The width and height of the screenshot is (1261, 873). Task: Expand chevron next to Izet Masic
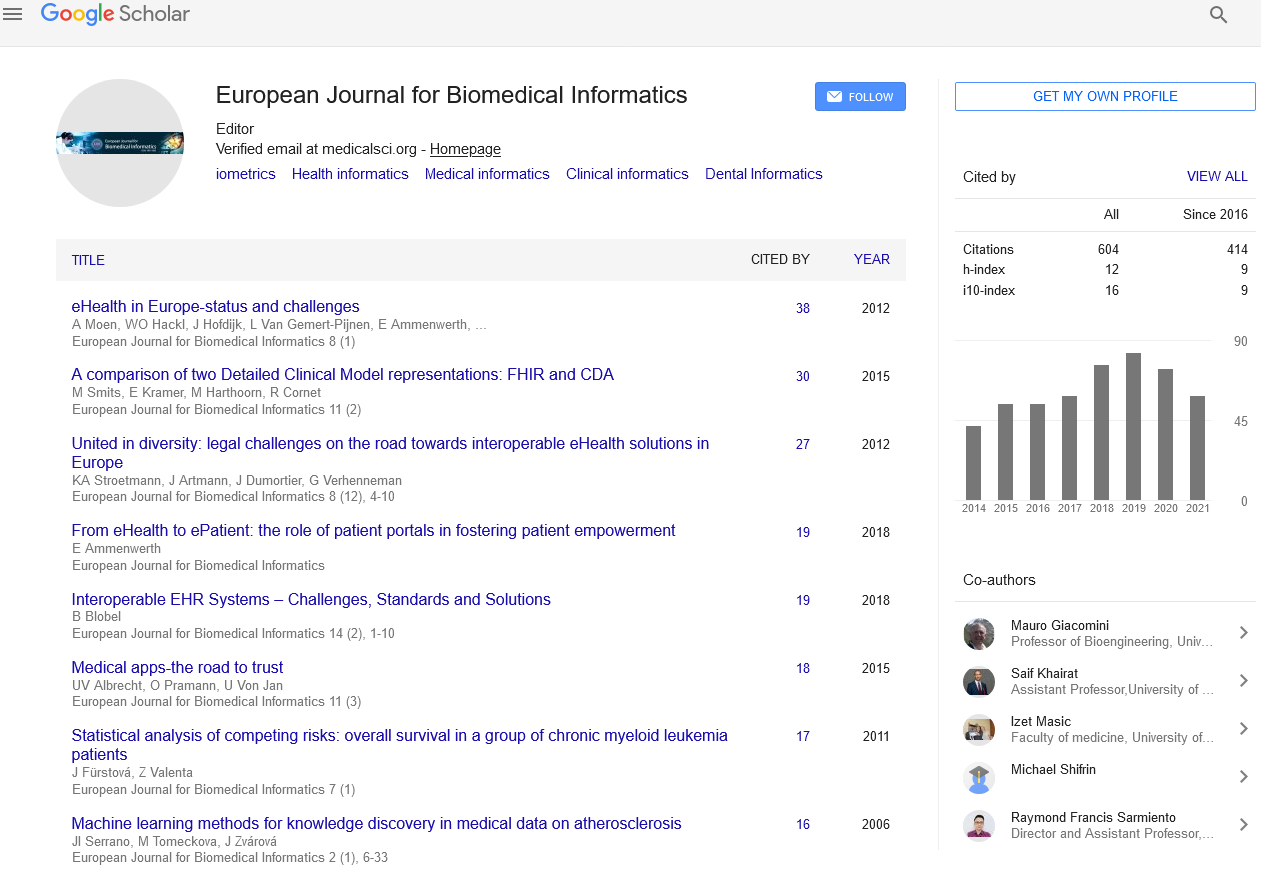[x=1243, y=729]
